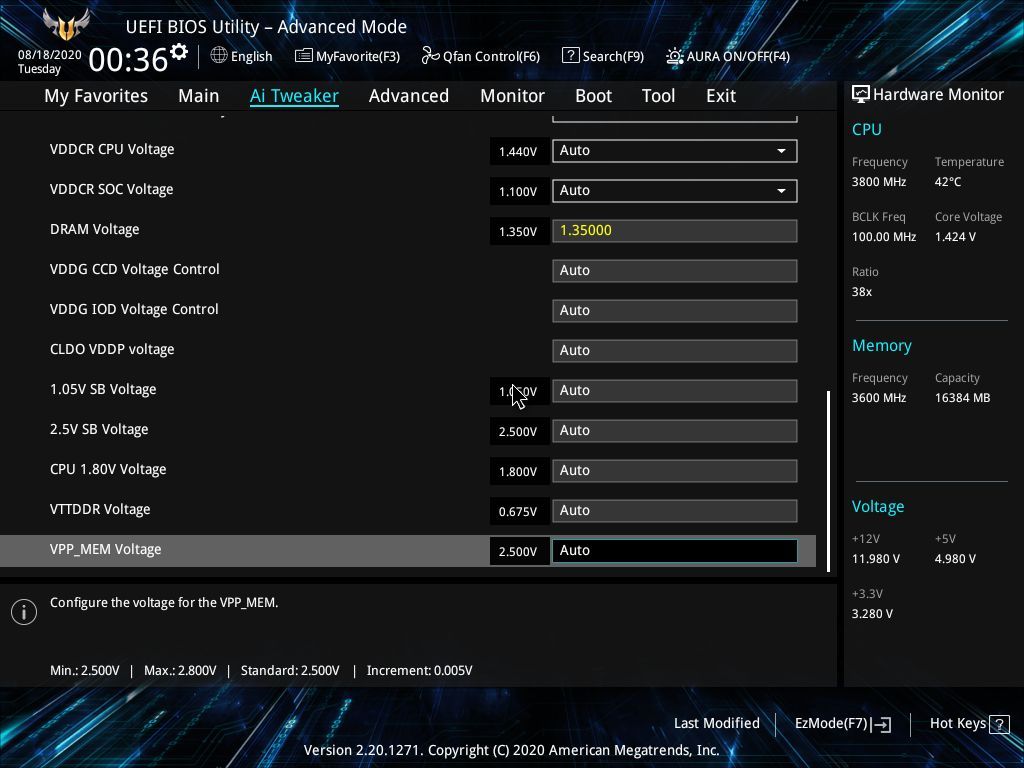The image size is (1024, 768).
Task: Click the CLDO VDDP voltage field
Action: pos(675,351)
